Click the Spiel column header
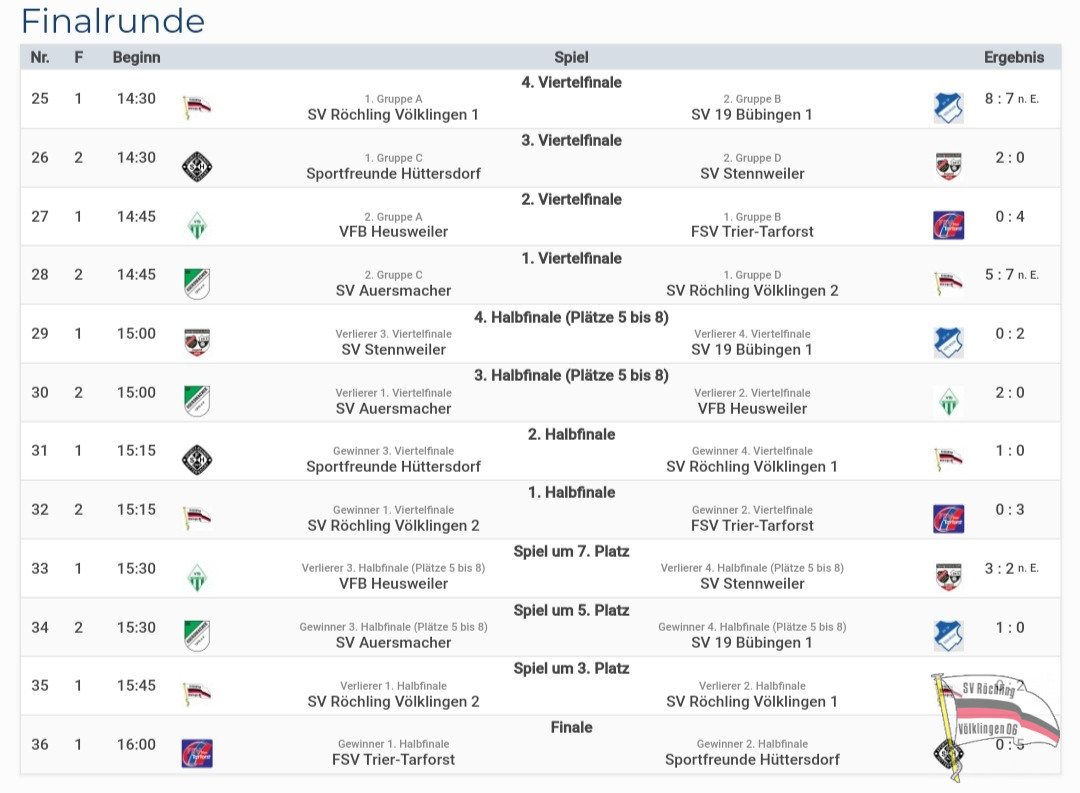 coord(571,57)
